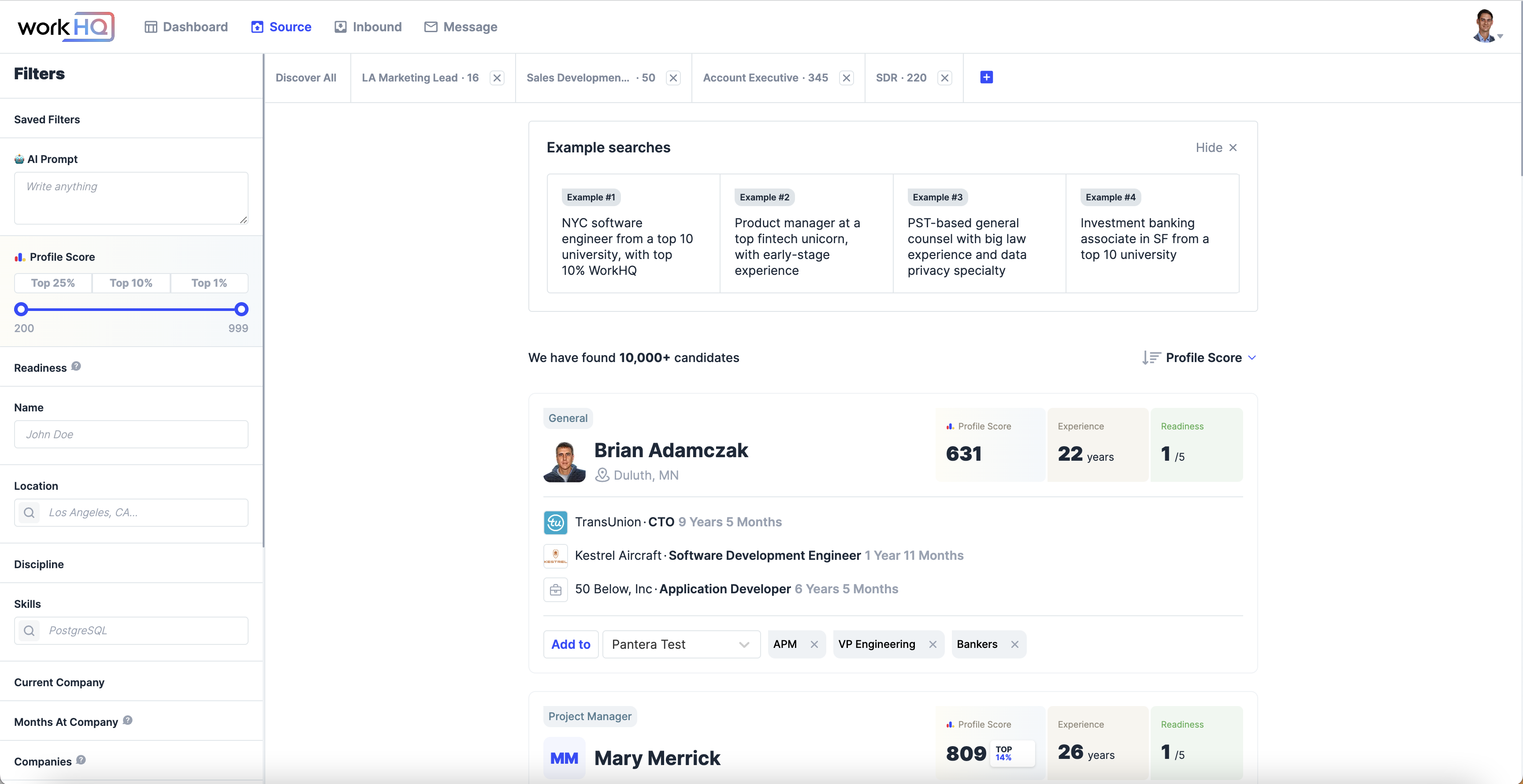The height and width of the screenshot is (784, 1523).
Task: Click the blue plus add-tab icon
Action: point(986,78)
